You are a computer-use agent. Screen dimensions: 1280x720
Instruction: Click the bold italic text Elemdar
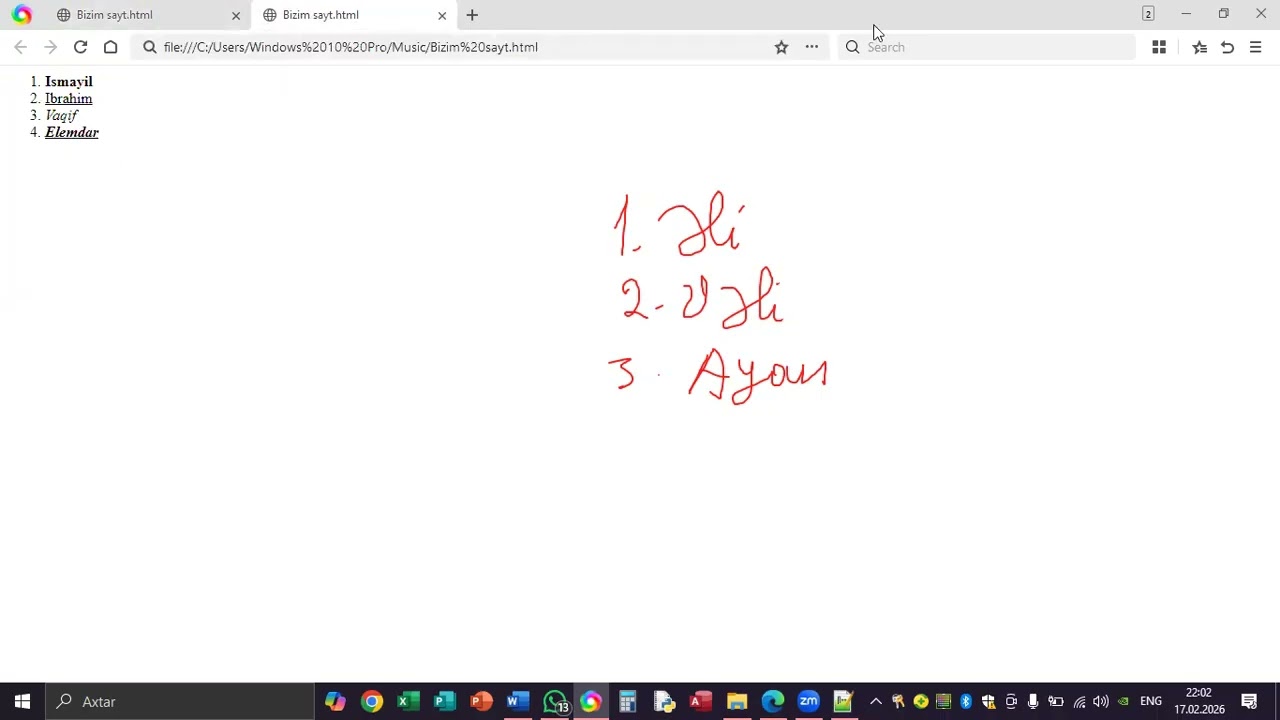(72, 132)
